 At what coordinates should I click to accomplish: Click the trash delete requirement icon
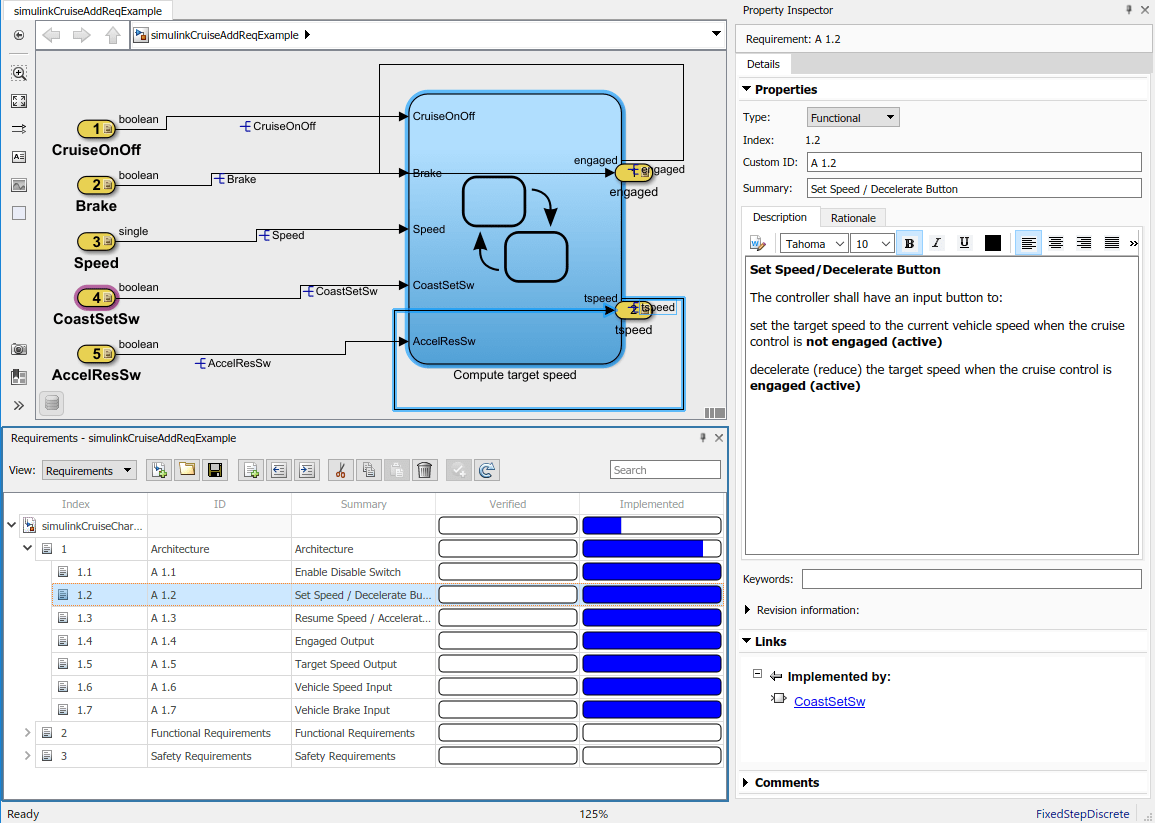[425, 470]
